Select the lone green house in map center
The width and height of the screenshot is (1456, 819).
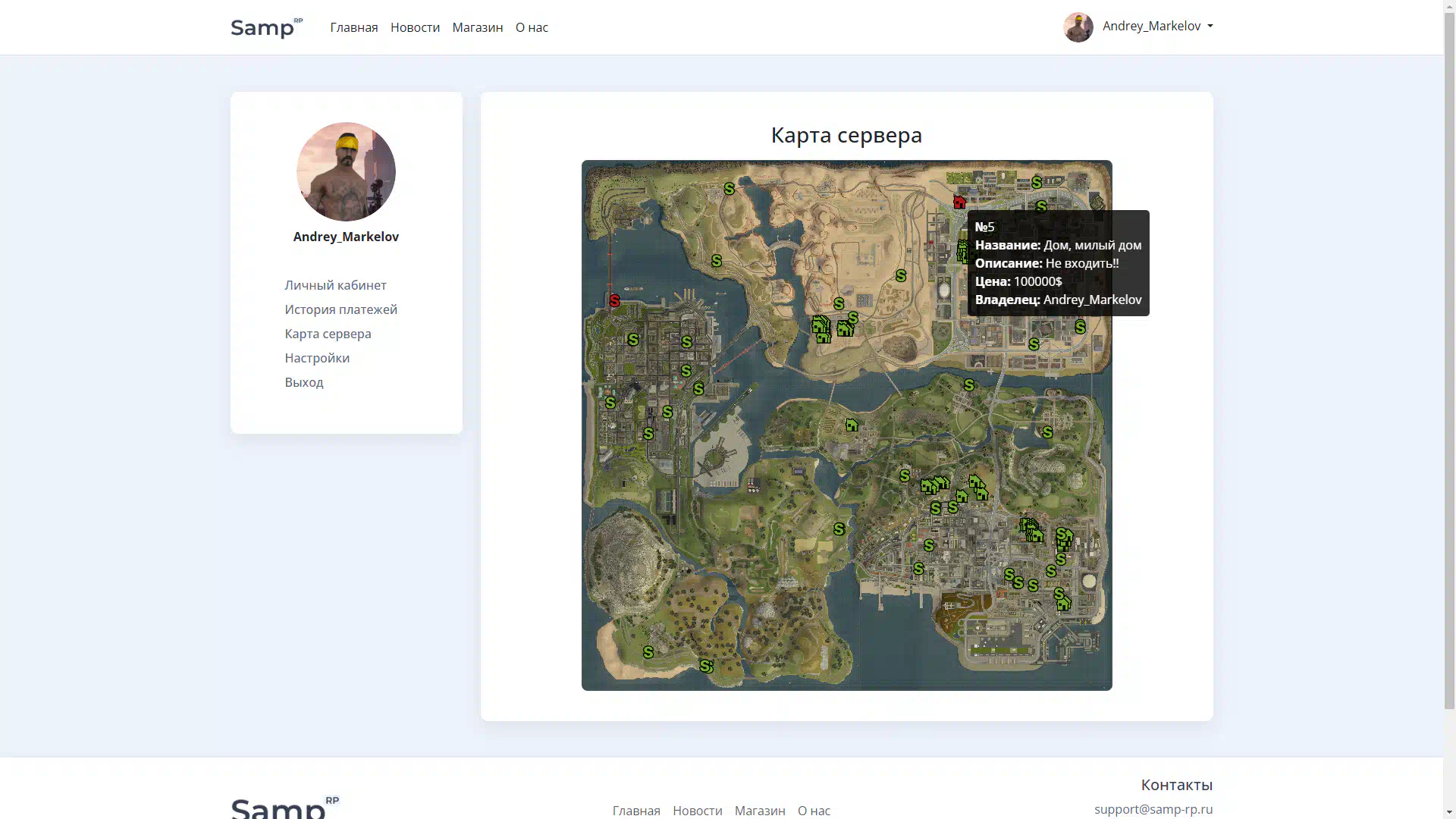(x=852, y=425)
